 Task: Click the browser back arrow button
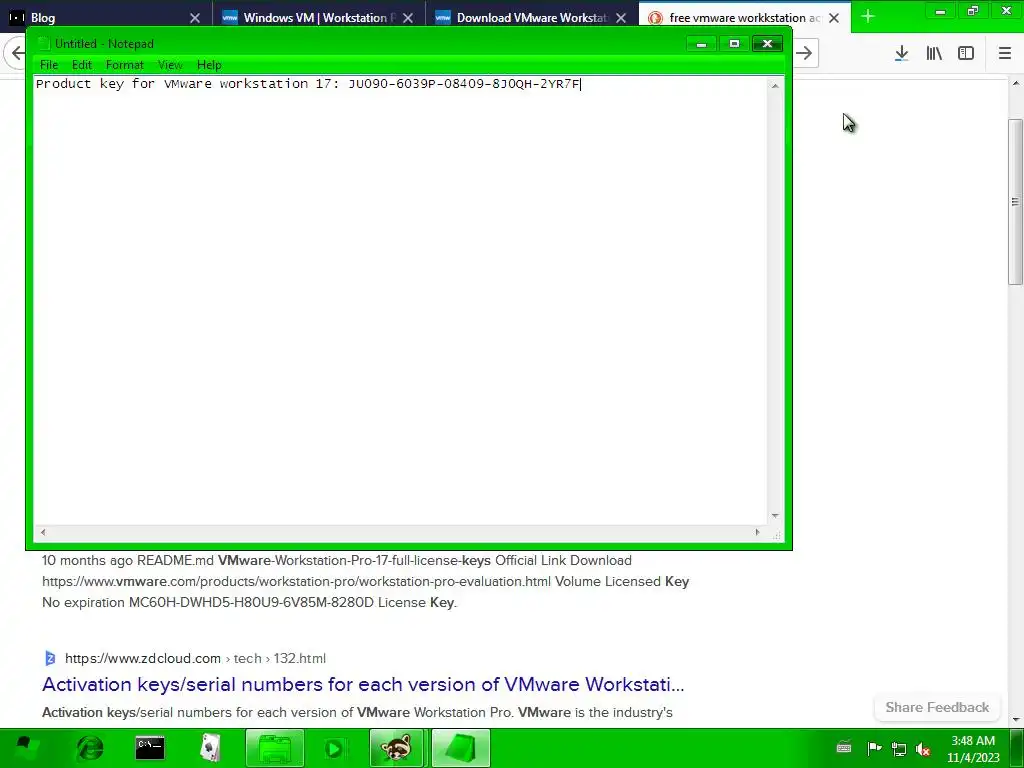tap(16, 53)
